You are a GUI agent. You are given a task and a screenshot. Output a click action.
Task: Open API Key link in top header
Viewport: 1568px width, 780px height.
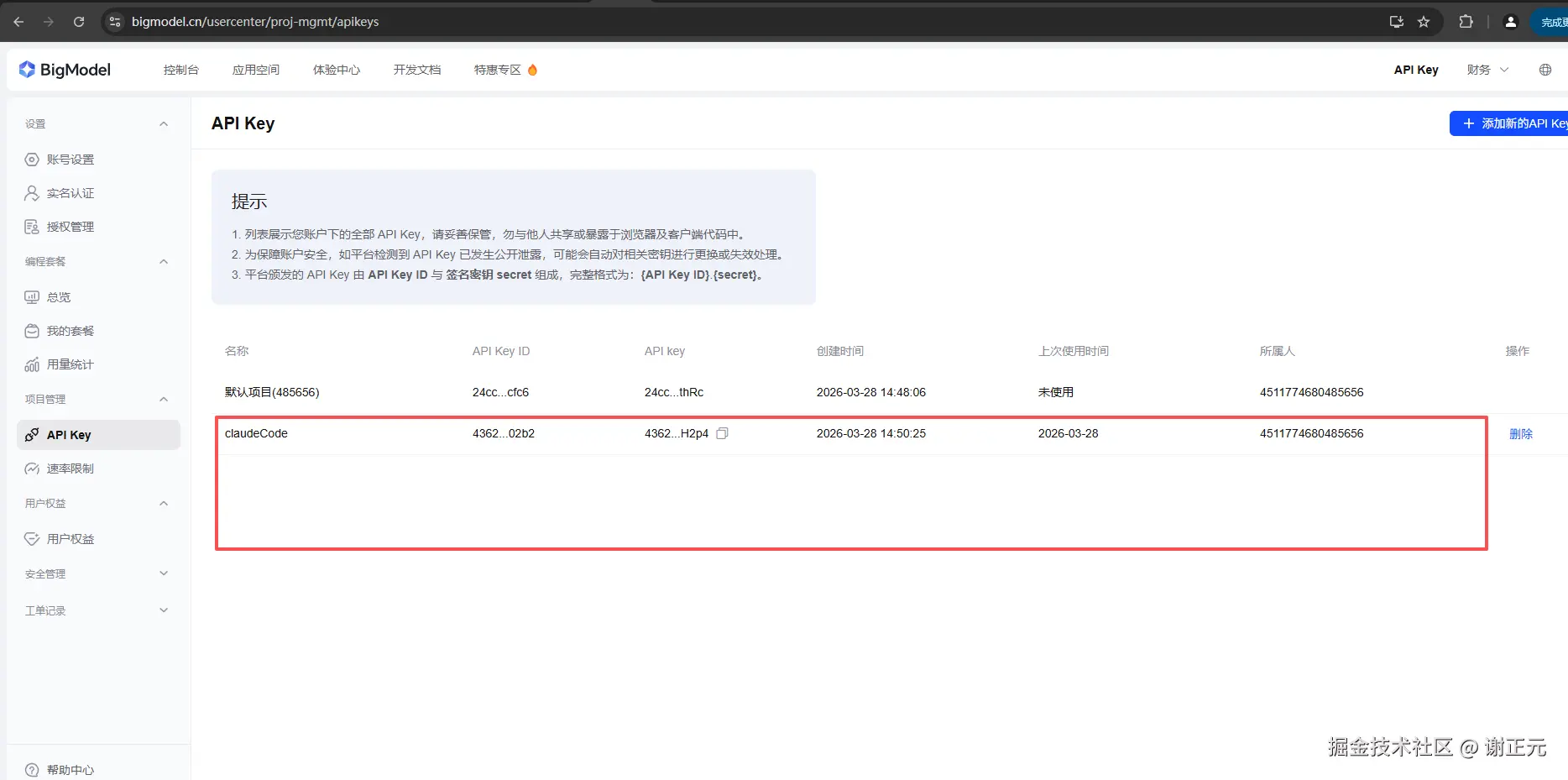click(1416, 70)
